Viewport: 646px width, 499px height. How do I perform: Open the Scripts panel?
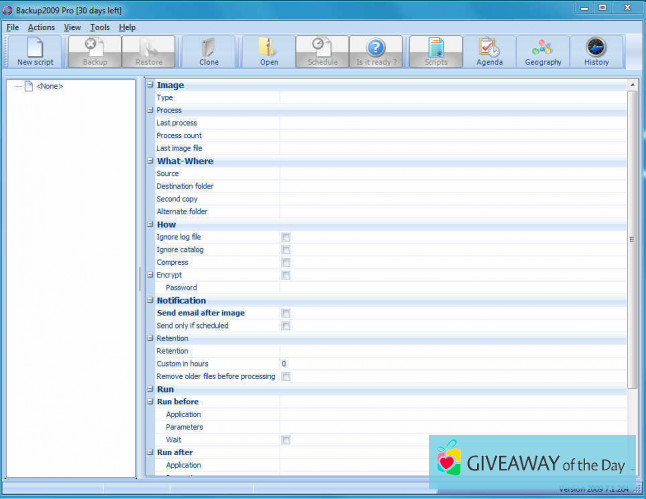pyautogui.click(x=435, y=51)
